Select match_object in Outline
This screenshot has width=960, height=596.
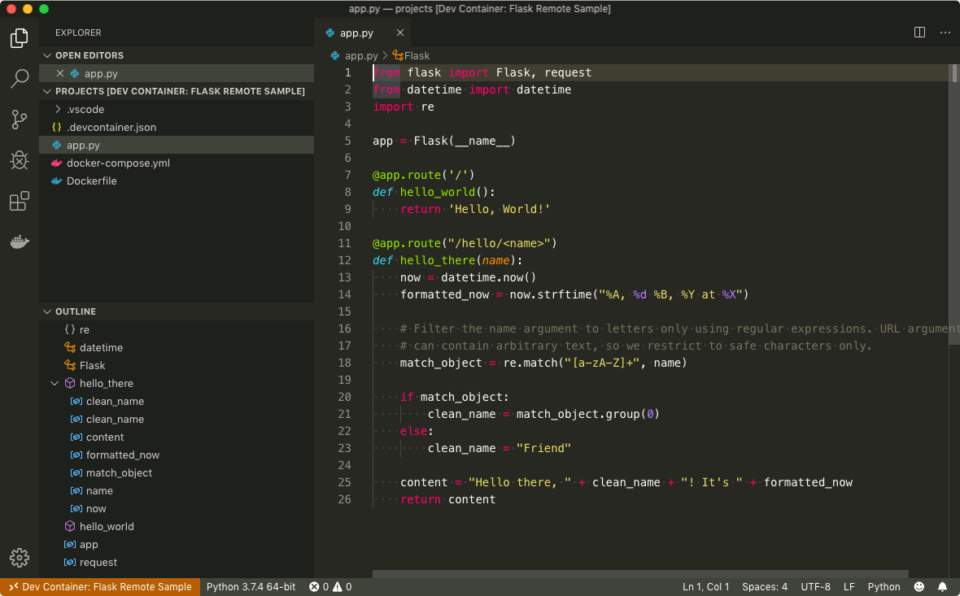pyautogui.click(x=176, y=473)
